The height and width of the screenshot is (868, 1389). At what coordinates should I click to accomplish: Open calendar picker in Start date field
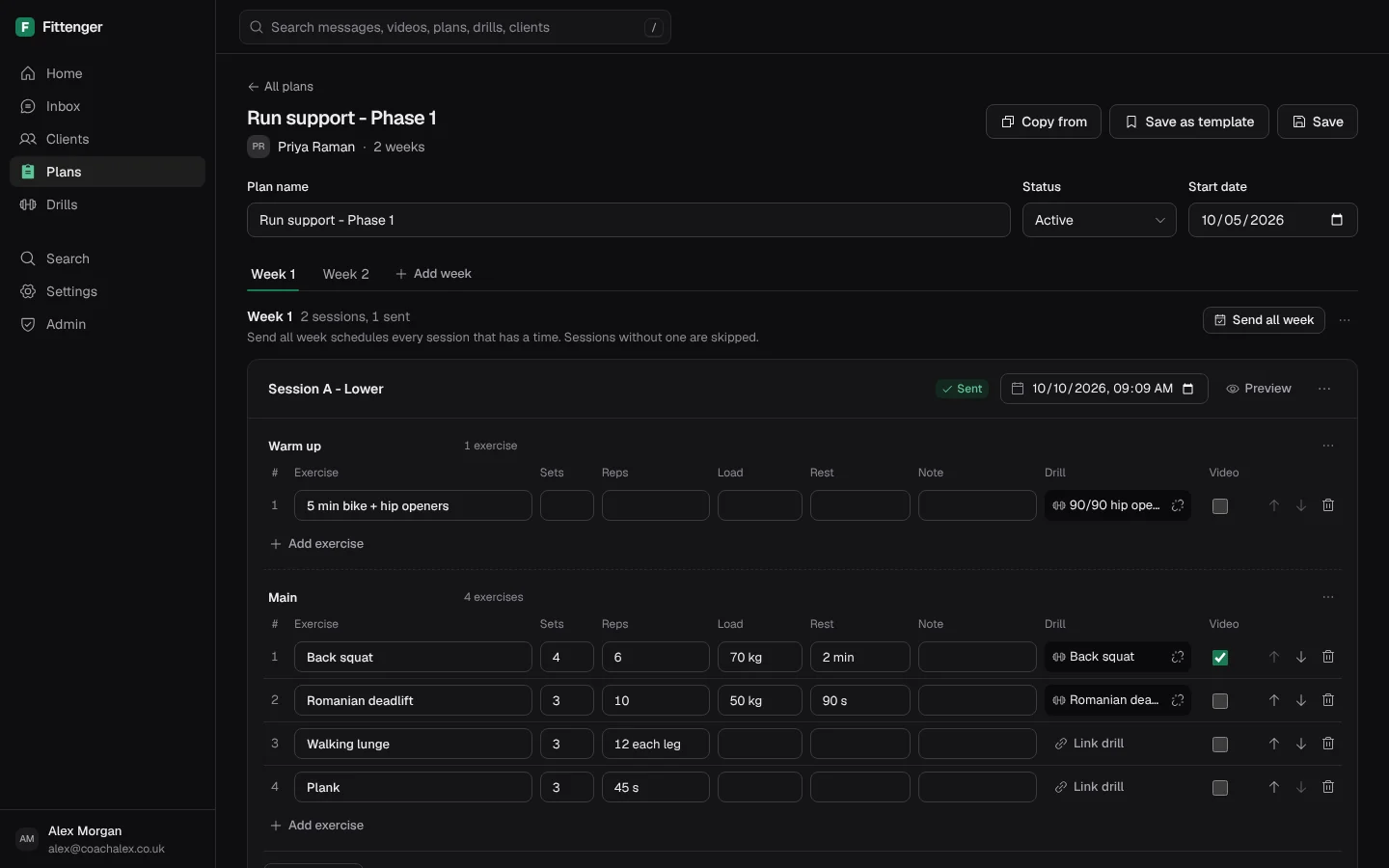click(1337, 220)
